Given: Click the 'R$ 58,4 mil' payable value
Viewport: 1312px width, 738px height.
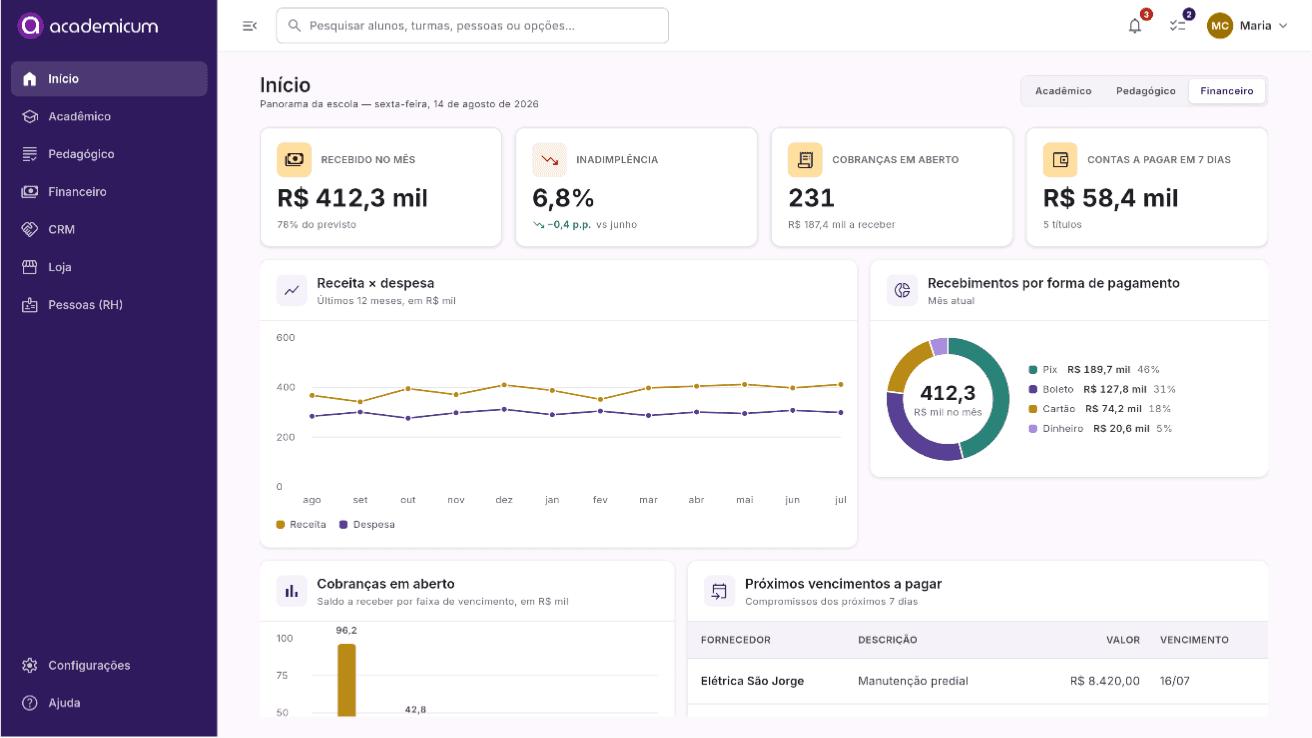Looking at the screenshot, I should [1111, 198].
